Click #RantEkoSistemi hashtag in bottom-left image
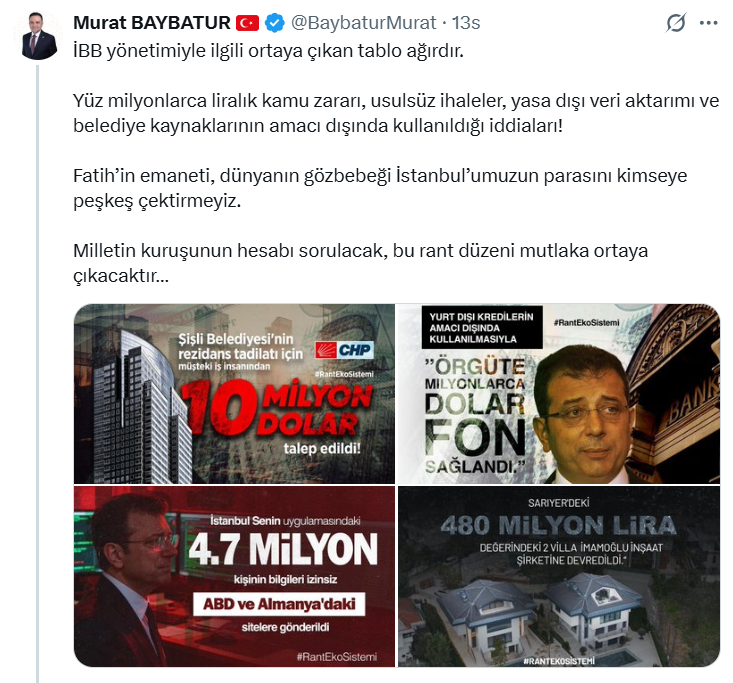The width and height of the screenshot is (733, 683). tap(337, 657)
